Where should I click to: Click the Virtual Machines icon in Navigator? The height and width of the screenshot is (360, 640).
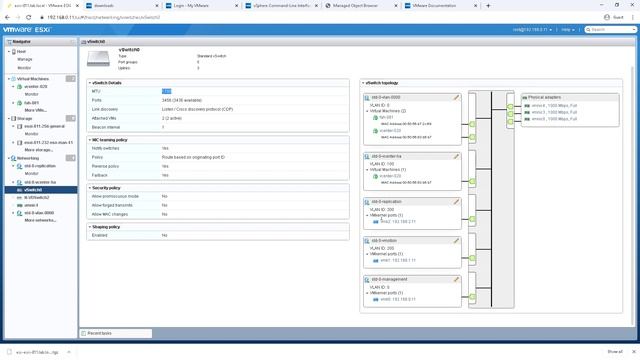(x=13, y=79)
